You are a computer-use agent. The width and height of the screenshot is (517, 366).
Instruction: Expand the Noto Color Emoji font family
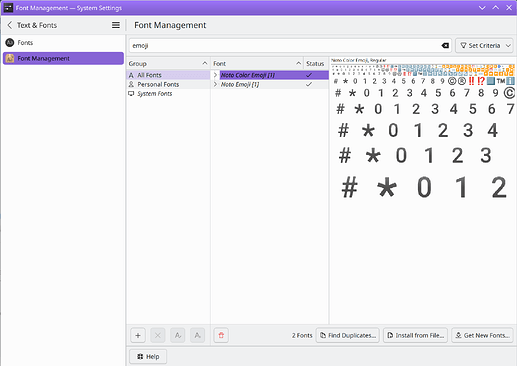(215, 75)
